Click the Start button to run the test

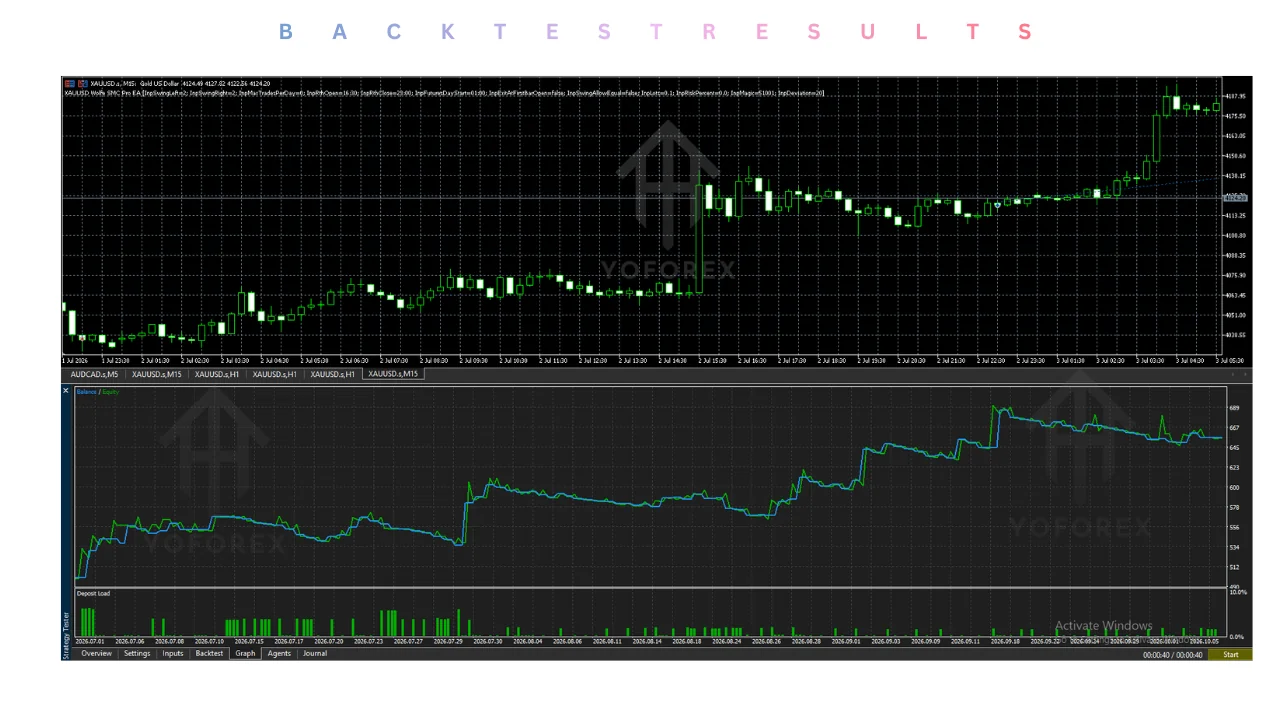point(1230,654)
